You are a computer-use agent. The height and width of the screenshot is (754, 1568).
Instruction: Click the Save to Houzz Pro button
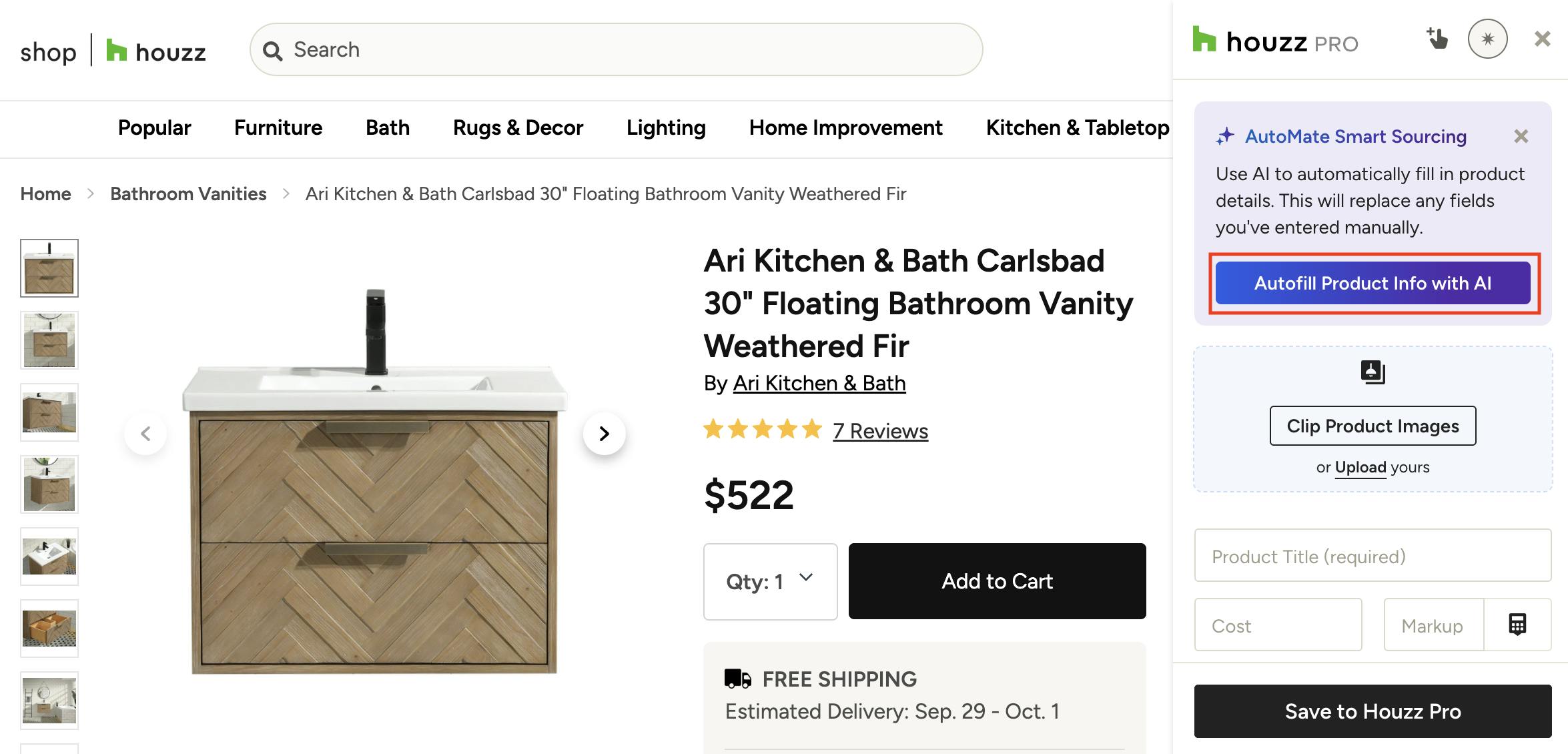pos(1373,711)
